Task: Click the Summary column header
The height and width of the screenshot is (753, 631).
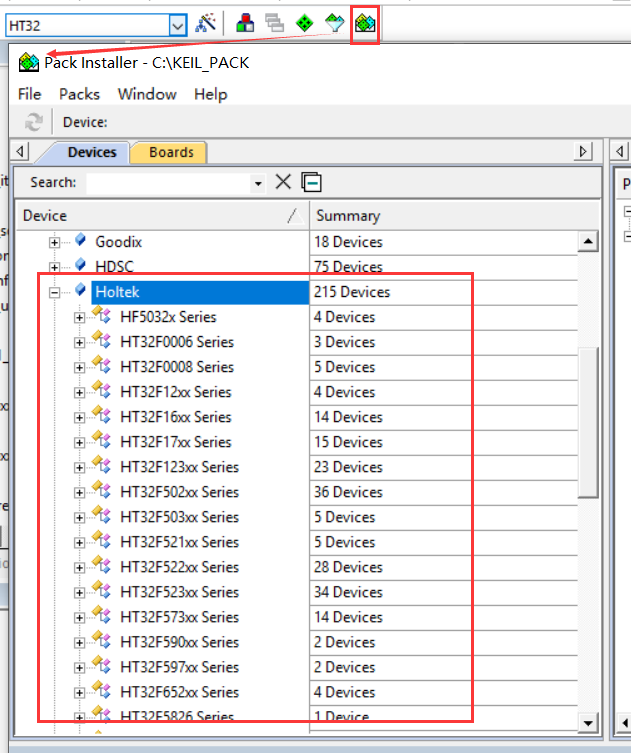Action: coord(348,215)
